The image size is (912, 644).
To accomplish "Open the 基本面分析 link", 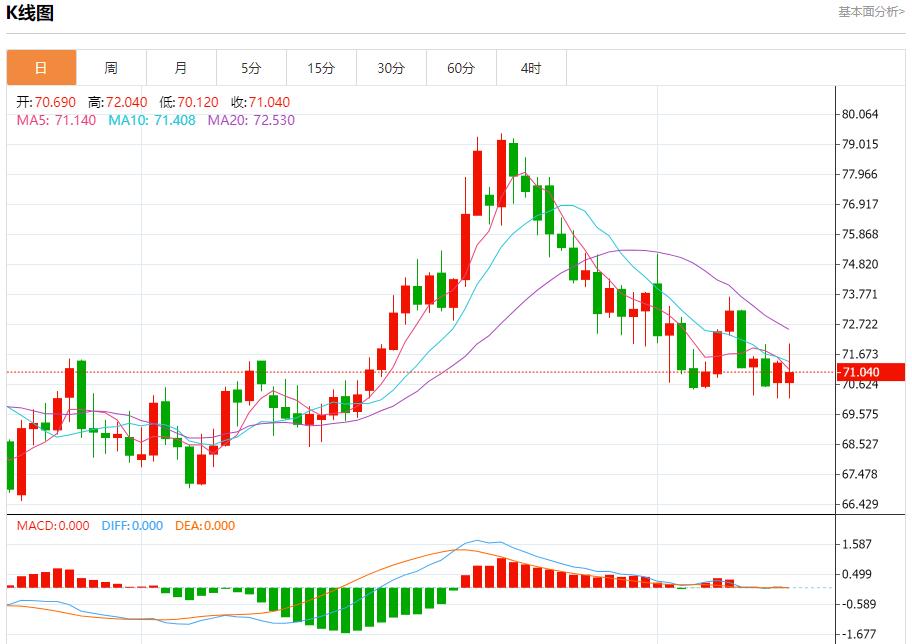I will pos(871,12).
